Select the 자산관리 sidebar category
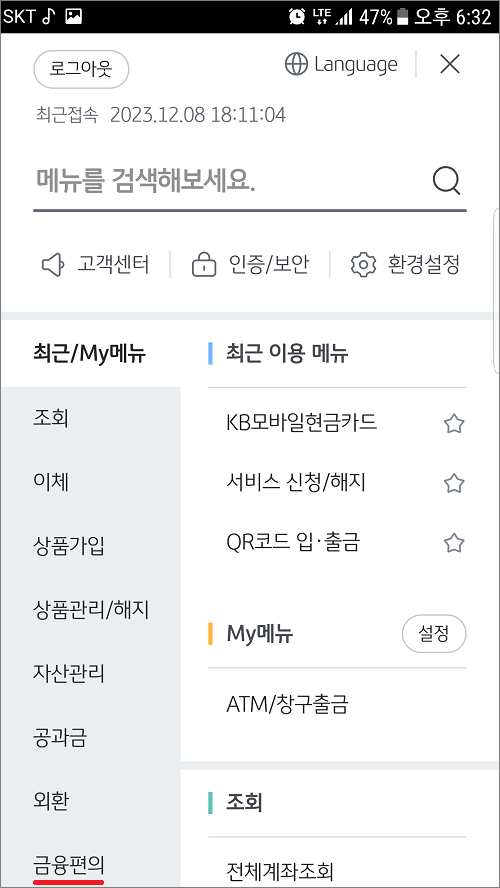 click(69, 674)
